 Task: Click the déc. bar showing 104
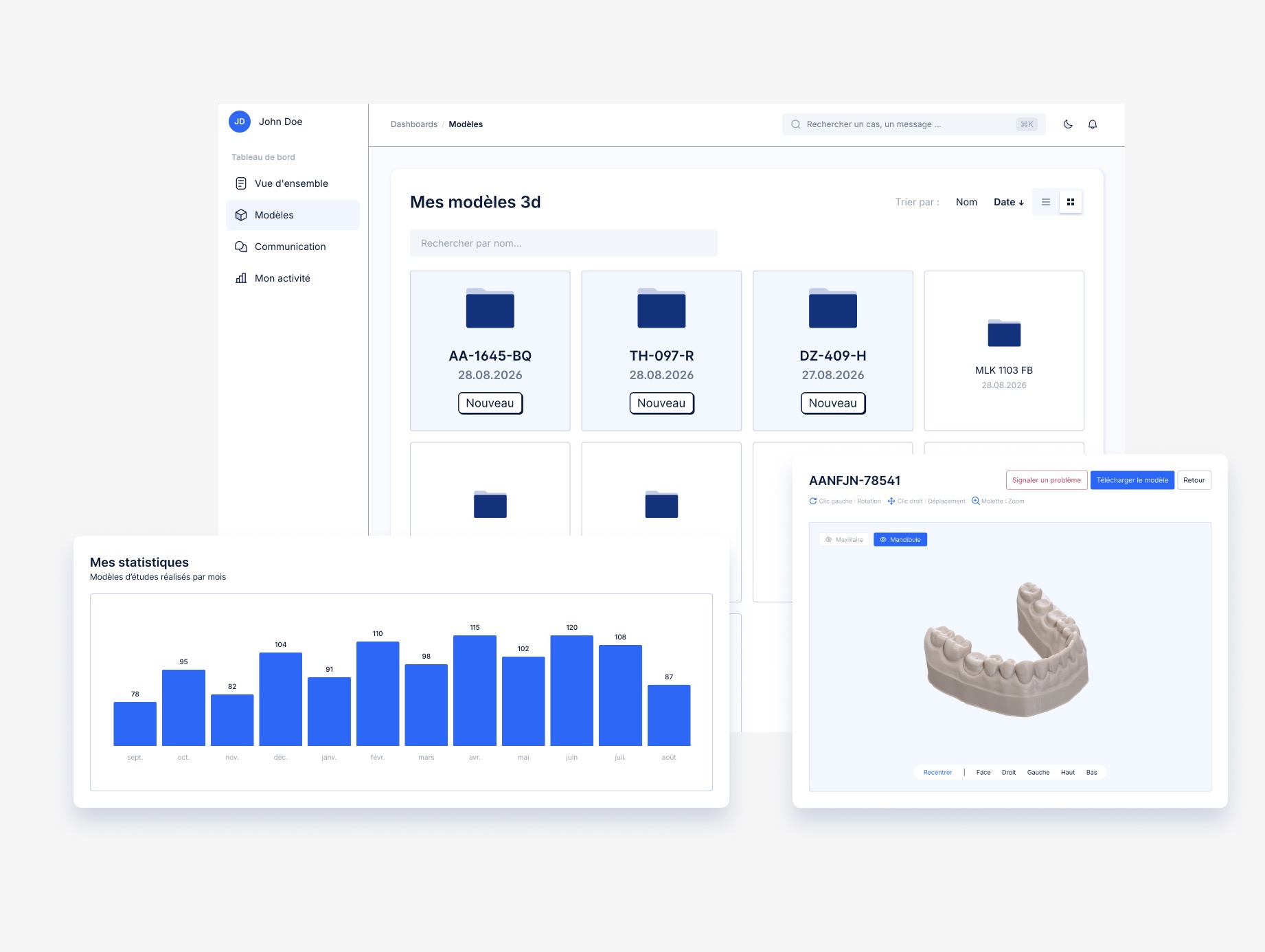tap(281, 699)
